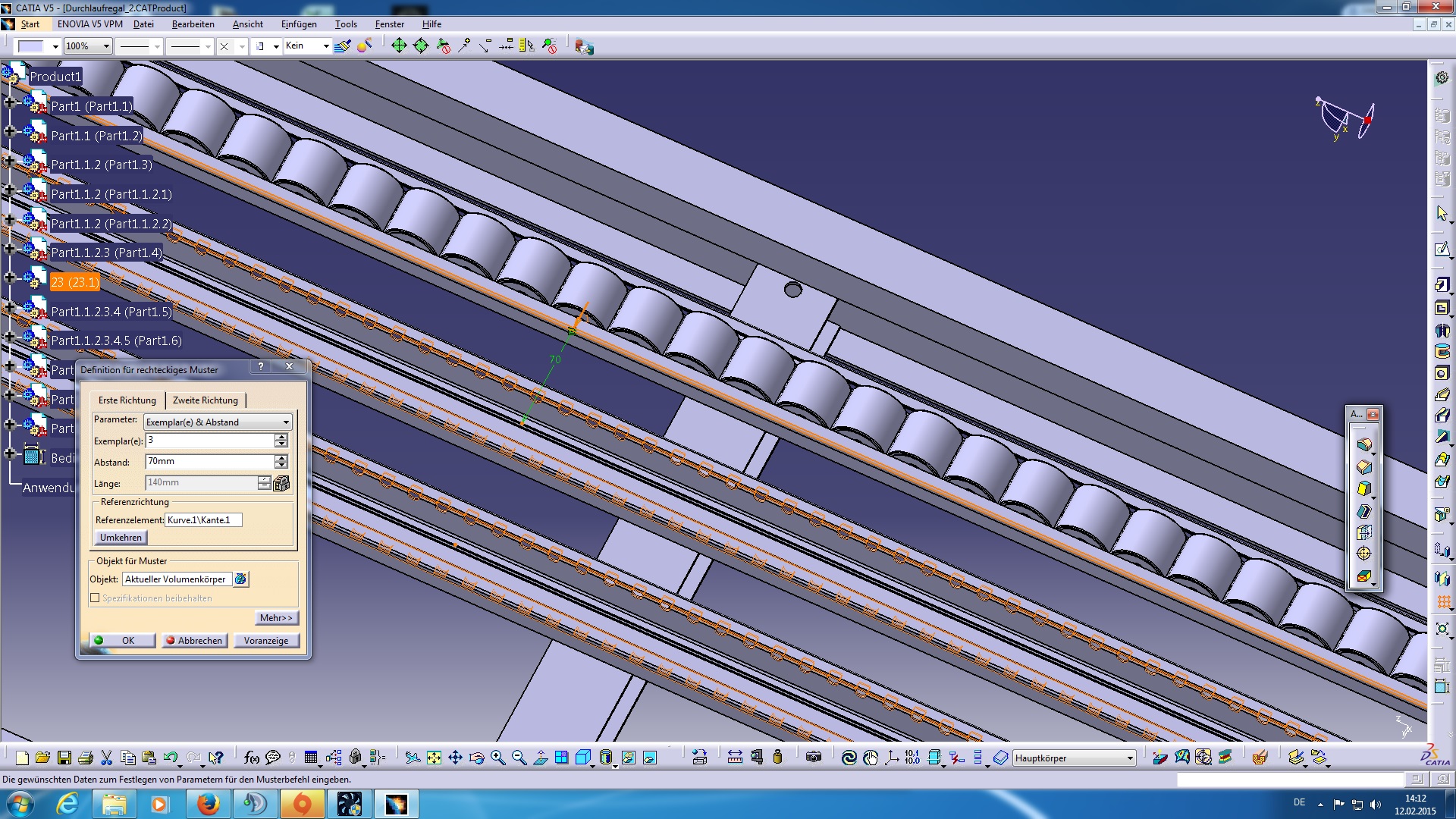This screenshot has width=1456, height=819.
Task: Create a new document with the New icon
Action: tap(22, 758)
